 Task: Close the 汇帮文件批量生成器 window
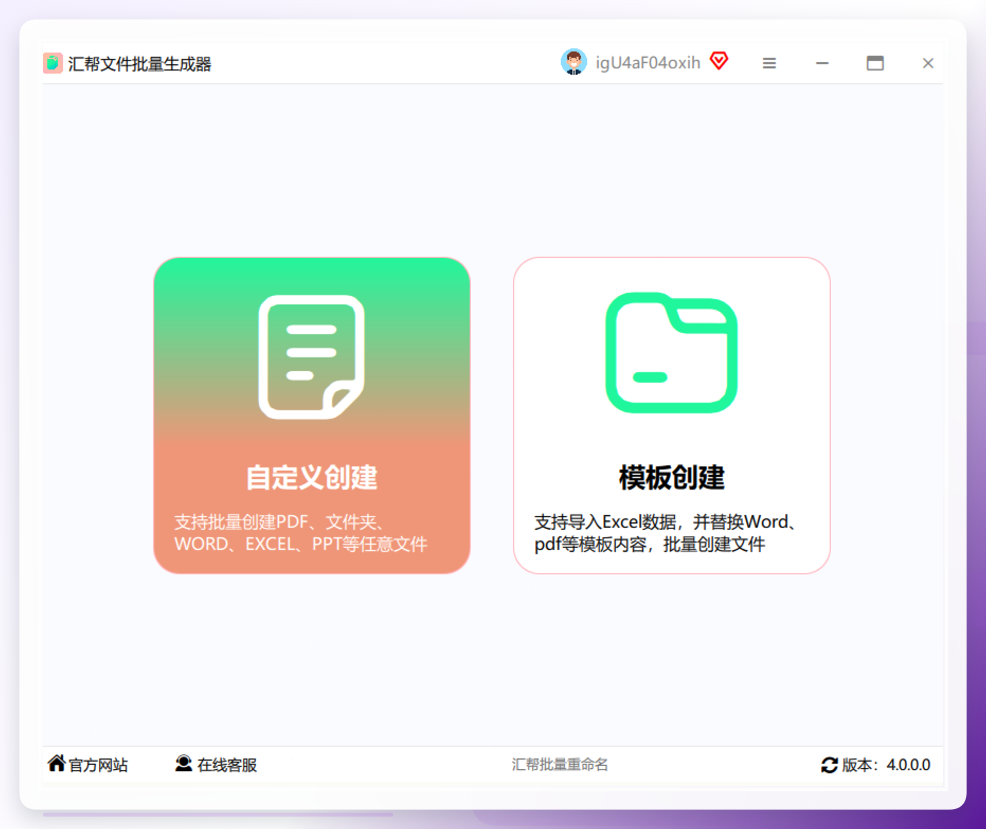(928, 63)
